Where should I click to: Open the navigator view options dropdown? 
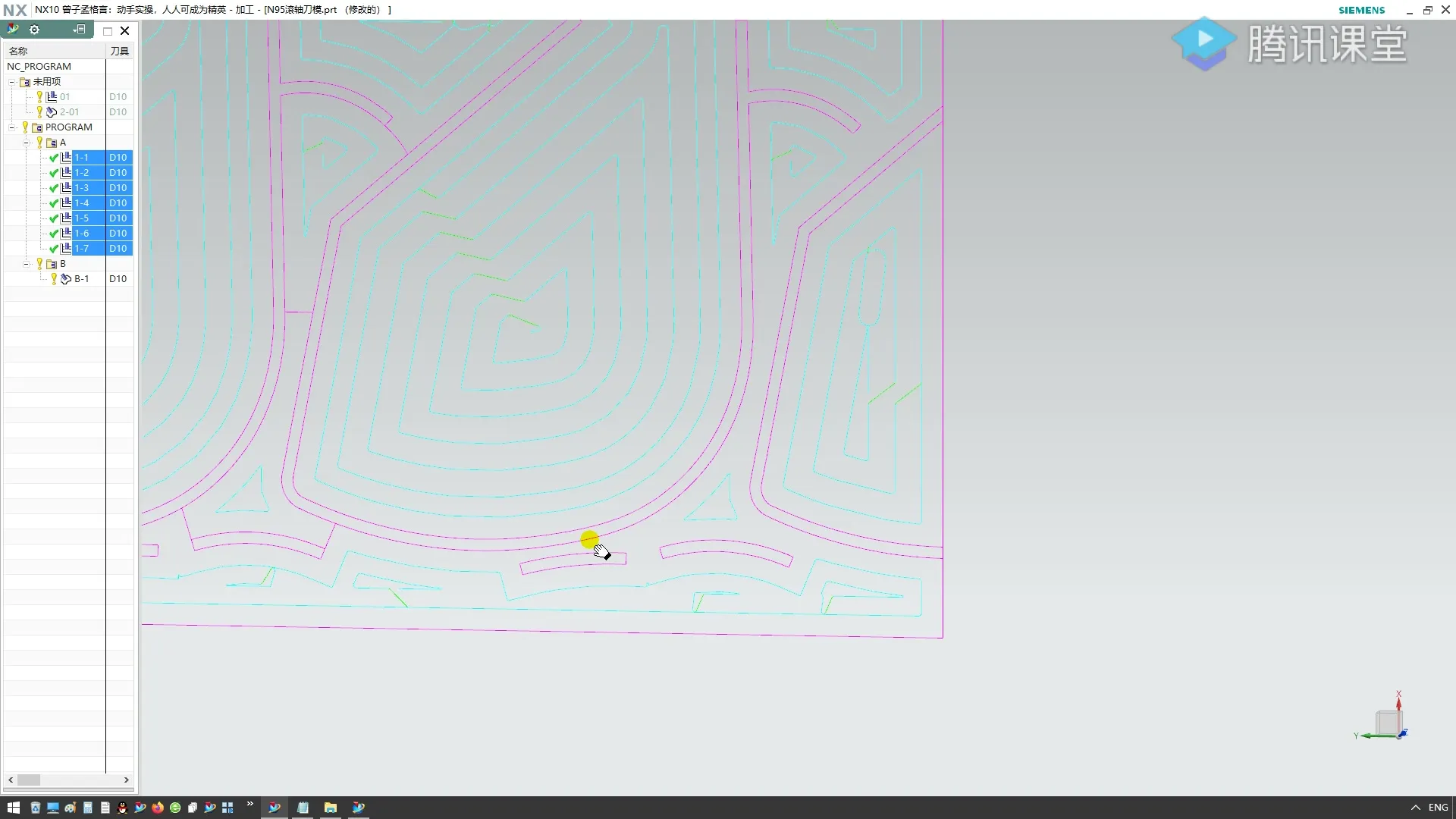coord(79,30)
